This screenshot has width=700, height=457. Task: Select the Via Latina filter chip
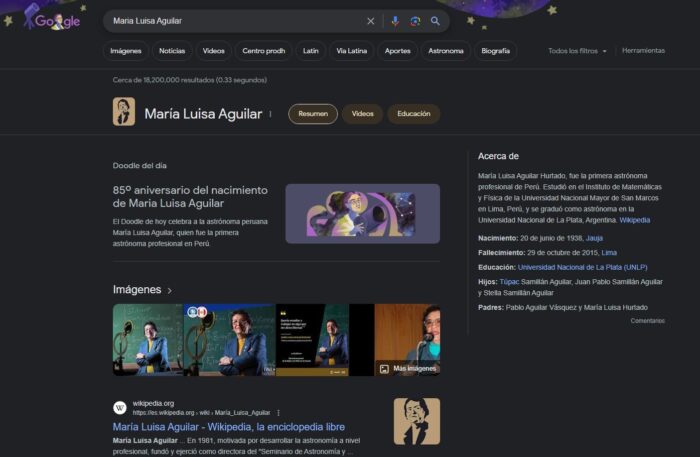tap(351, 51)
